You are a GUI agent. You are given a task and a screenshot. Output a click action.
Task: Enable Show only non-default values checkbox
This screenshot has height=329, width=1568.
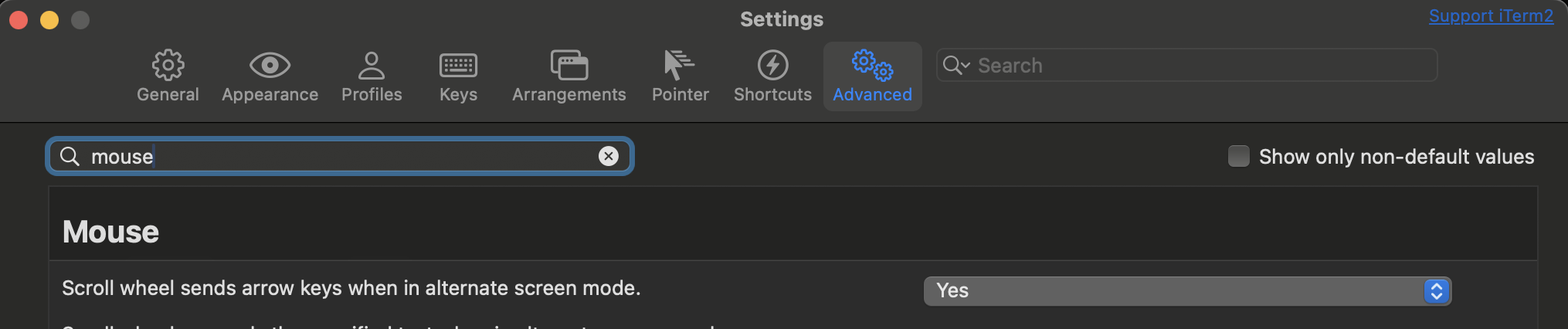point(1239,156)
